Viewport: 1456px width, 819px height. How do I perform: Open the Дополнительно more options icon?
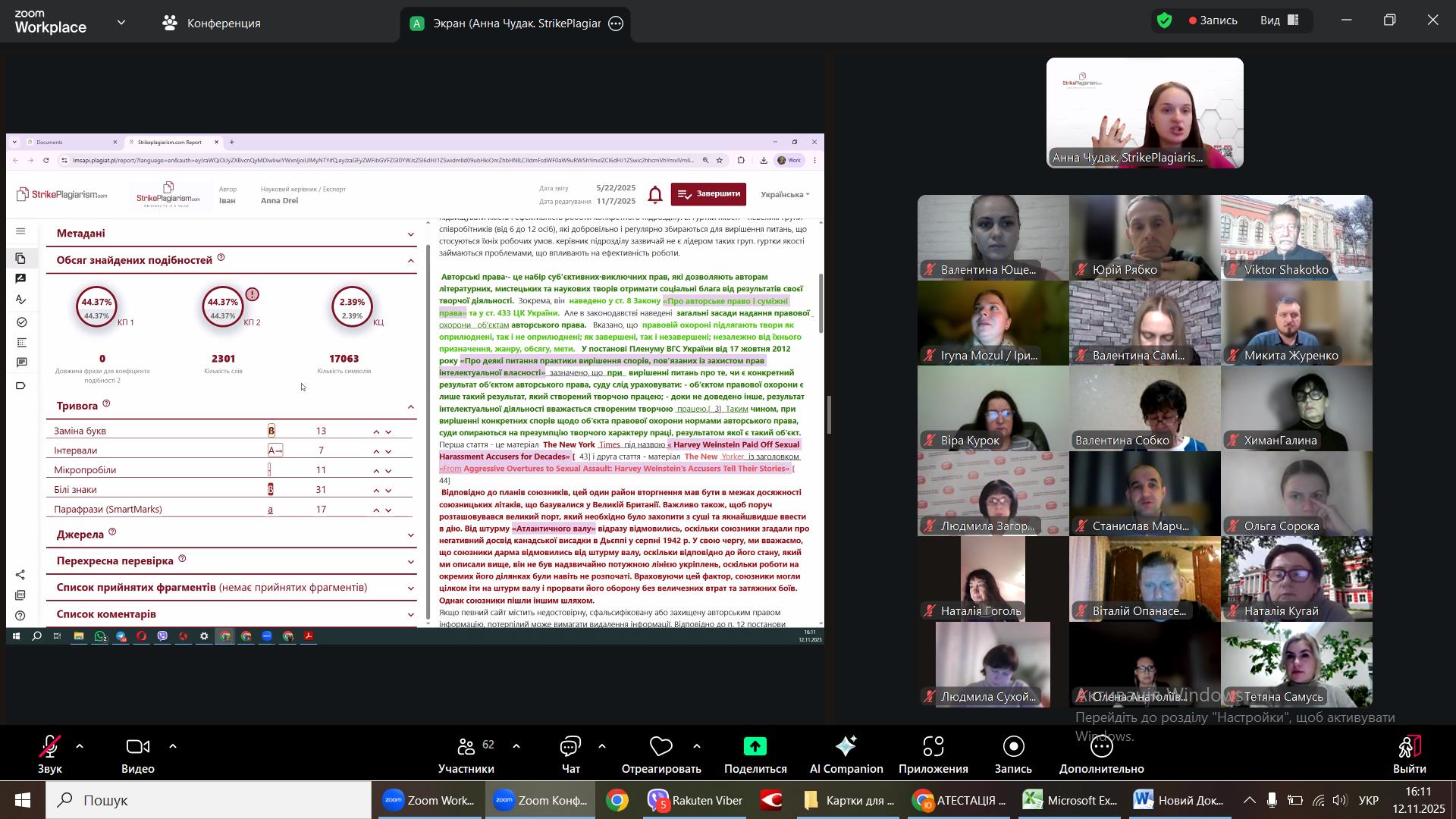point(1101,748)
